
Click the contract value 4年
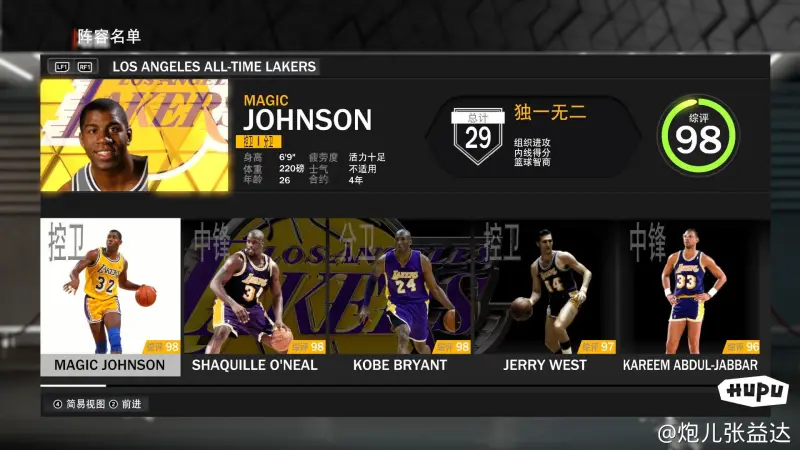(356, 180)
